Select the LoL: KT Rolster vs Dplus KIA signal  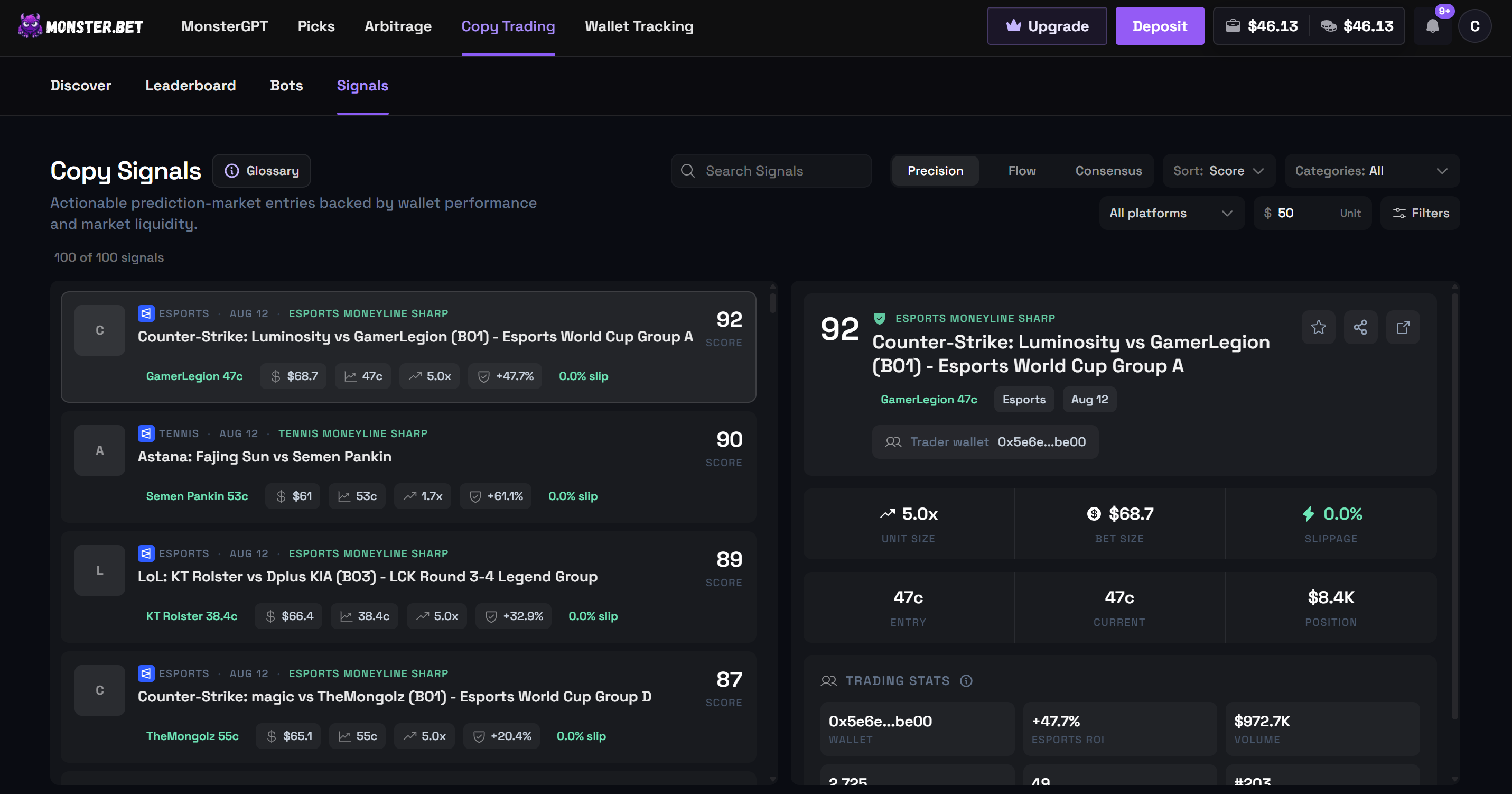pos(408,587)
